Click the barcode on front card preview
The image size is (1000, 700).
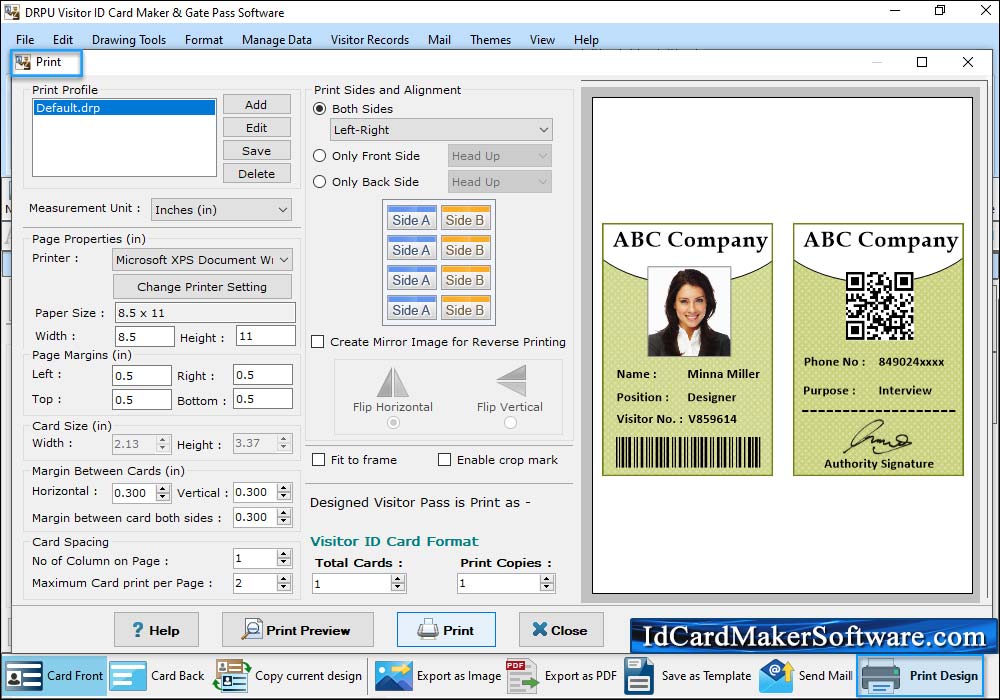[x=688, y=452]
